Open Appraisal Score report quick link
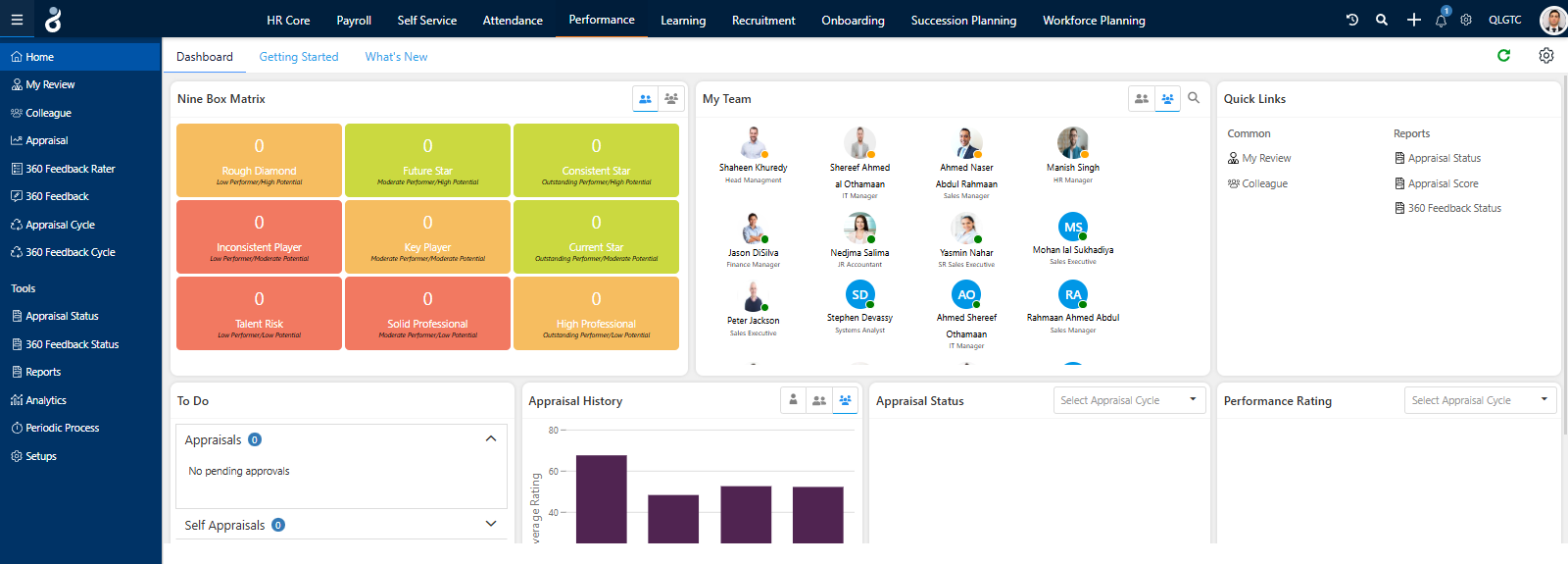The image size is (1568, 564). pos(1437,183)
